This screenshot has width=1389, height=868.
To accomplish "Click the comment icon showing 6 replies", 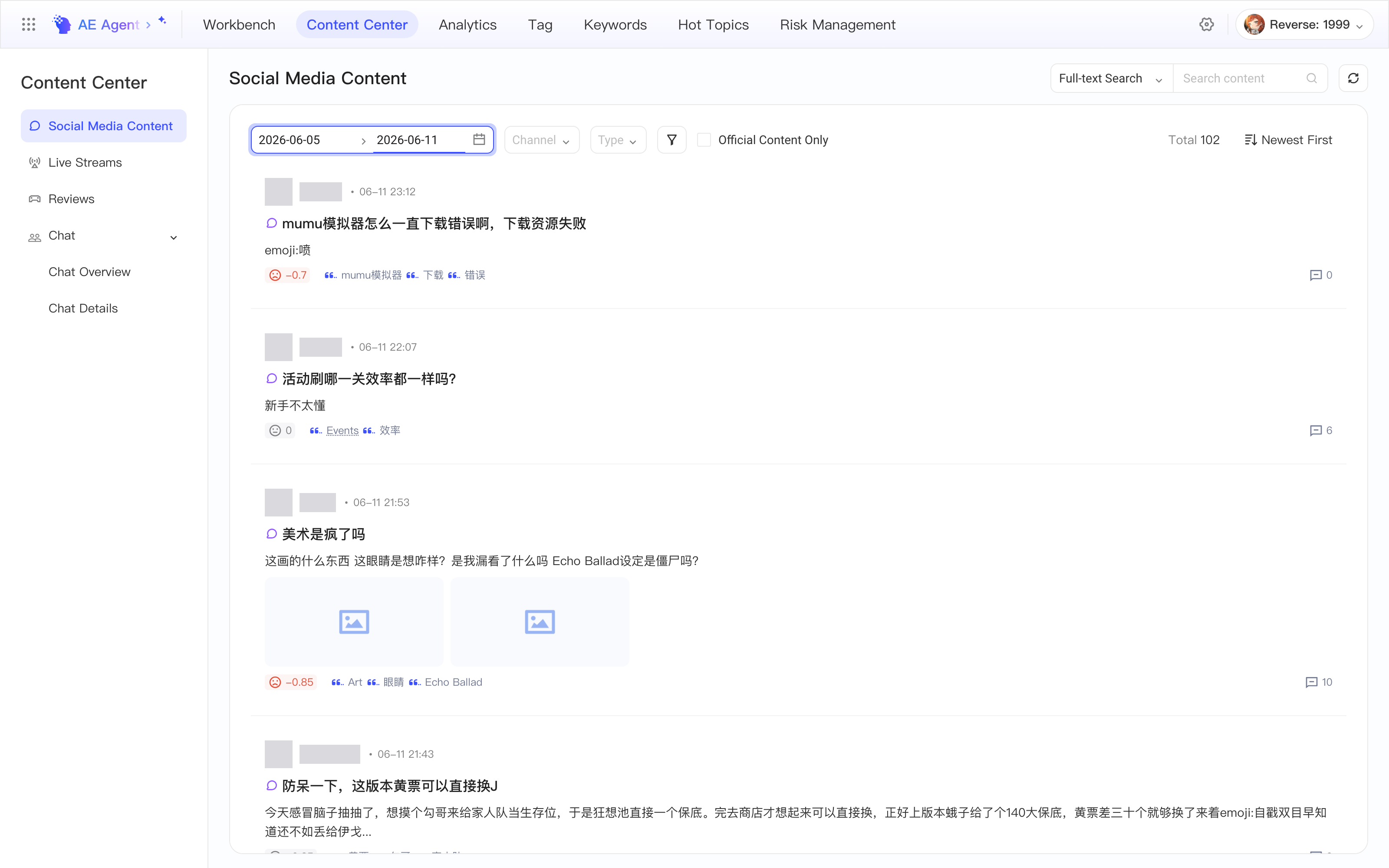I will (x=1316, y=431).
